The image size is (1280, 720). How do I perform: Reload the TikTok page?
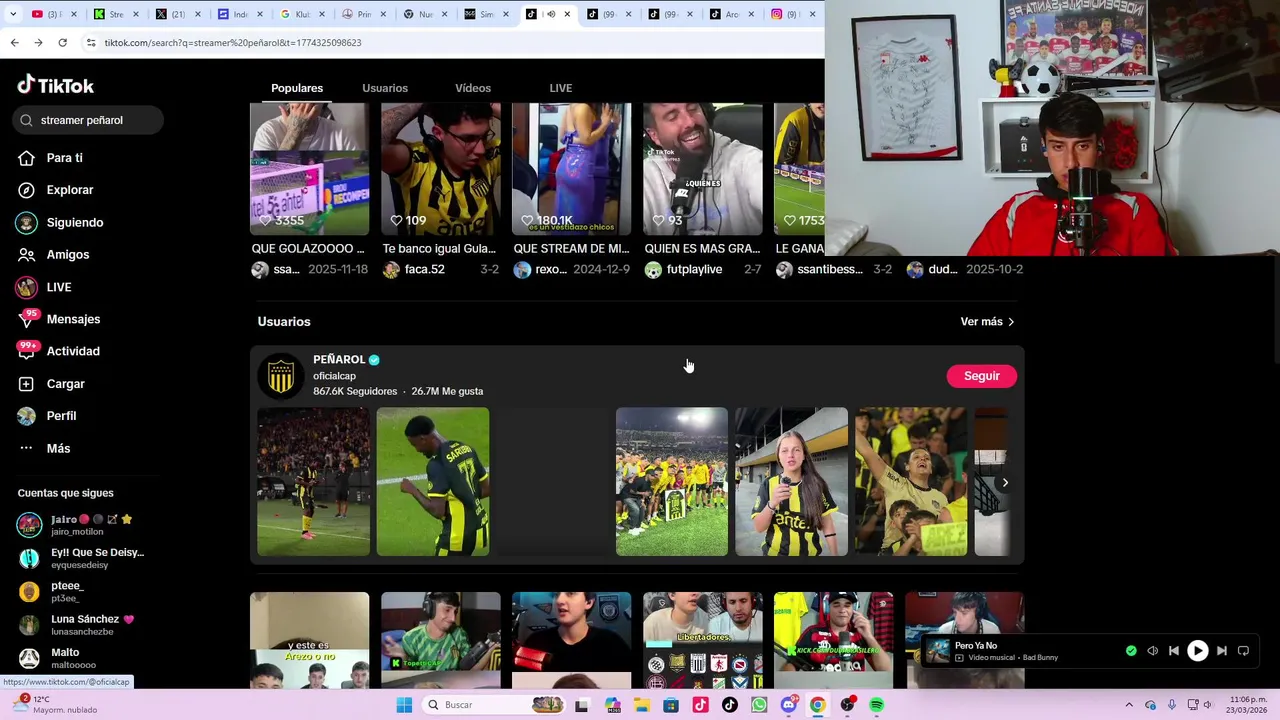[x=62, y=43]
